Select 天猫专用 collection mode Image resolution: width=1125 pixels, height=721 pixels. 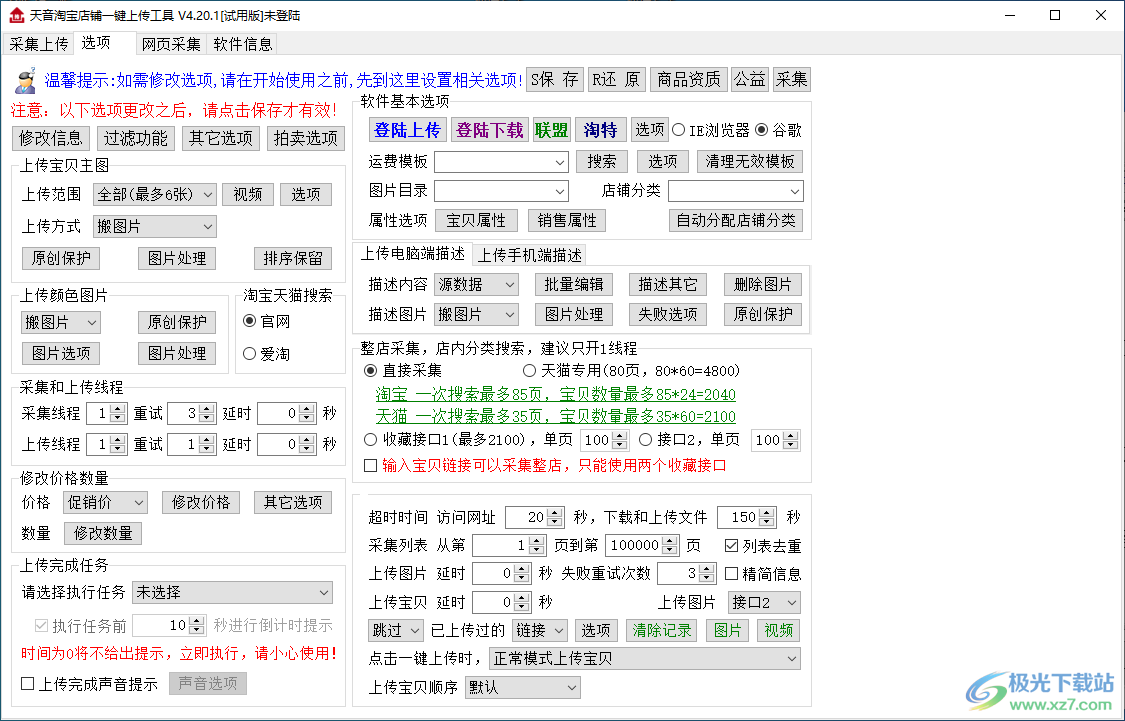click(631, 371)
